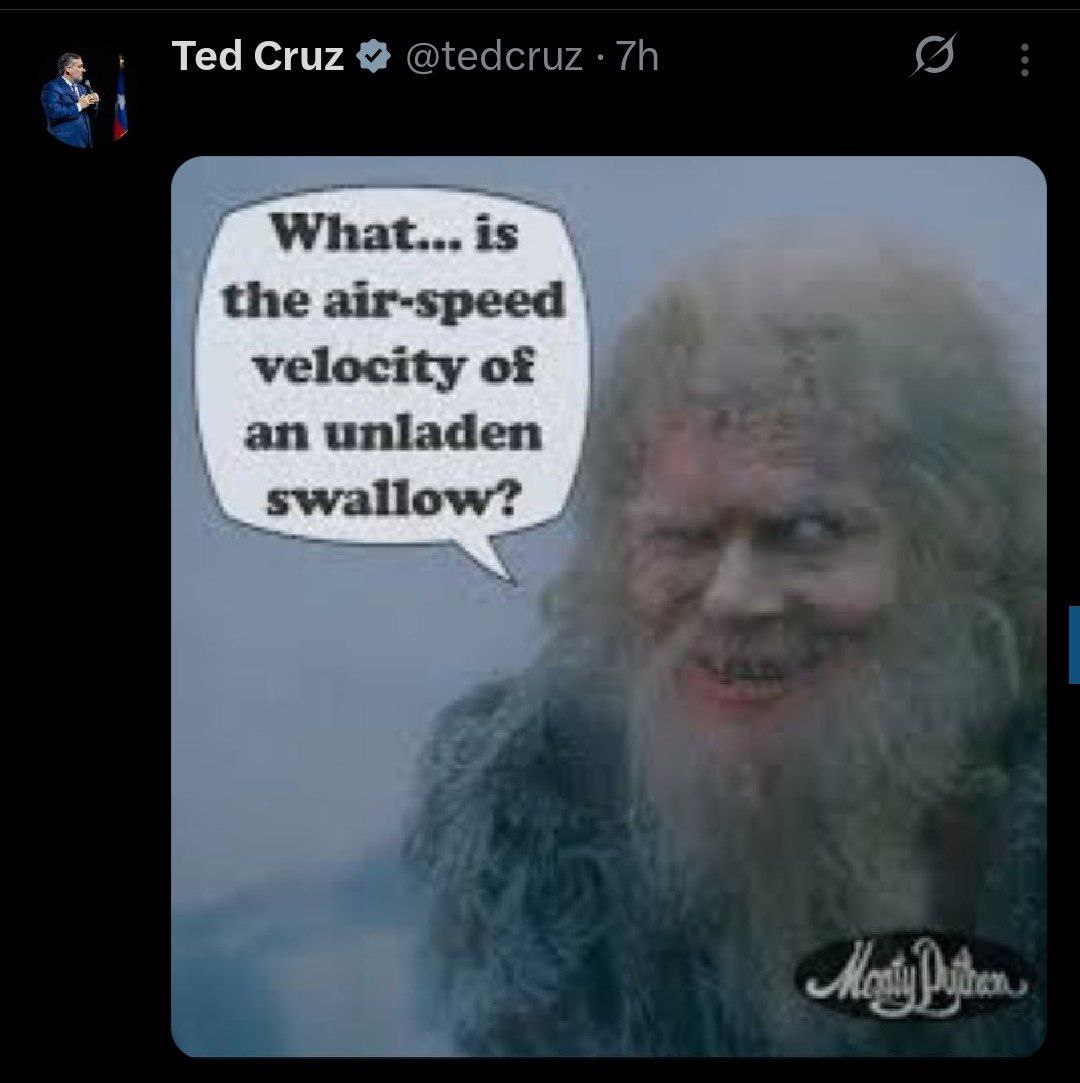1080x1083 pixels.
Task: Open the three-dot more options menu
Action: [x=1025, y=60]
